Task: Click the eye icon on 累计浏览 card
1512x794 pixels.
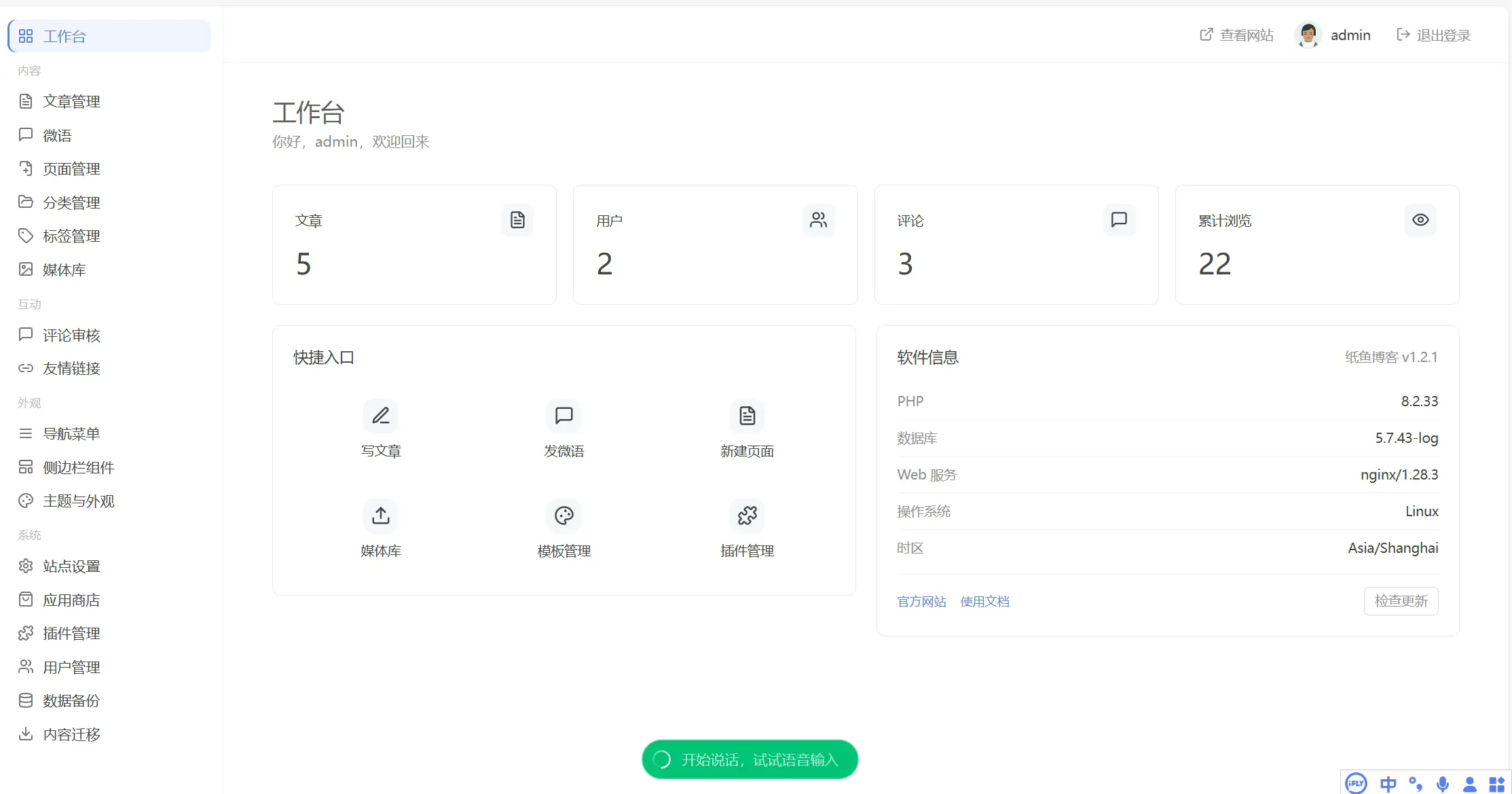Action: [1420, 220]
